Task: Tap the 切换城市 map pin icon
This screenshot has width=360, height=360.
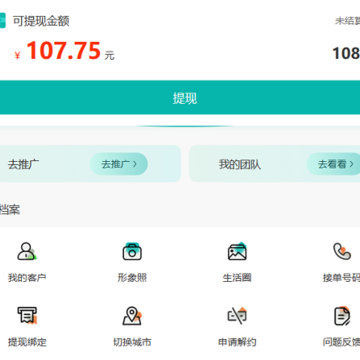Action: point(132,316)
